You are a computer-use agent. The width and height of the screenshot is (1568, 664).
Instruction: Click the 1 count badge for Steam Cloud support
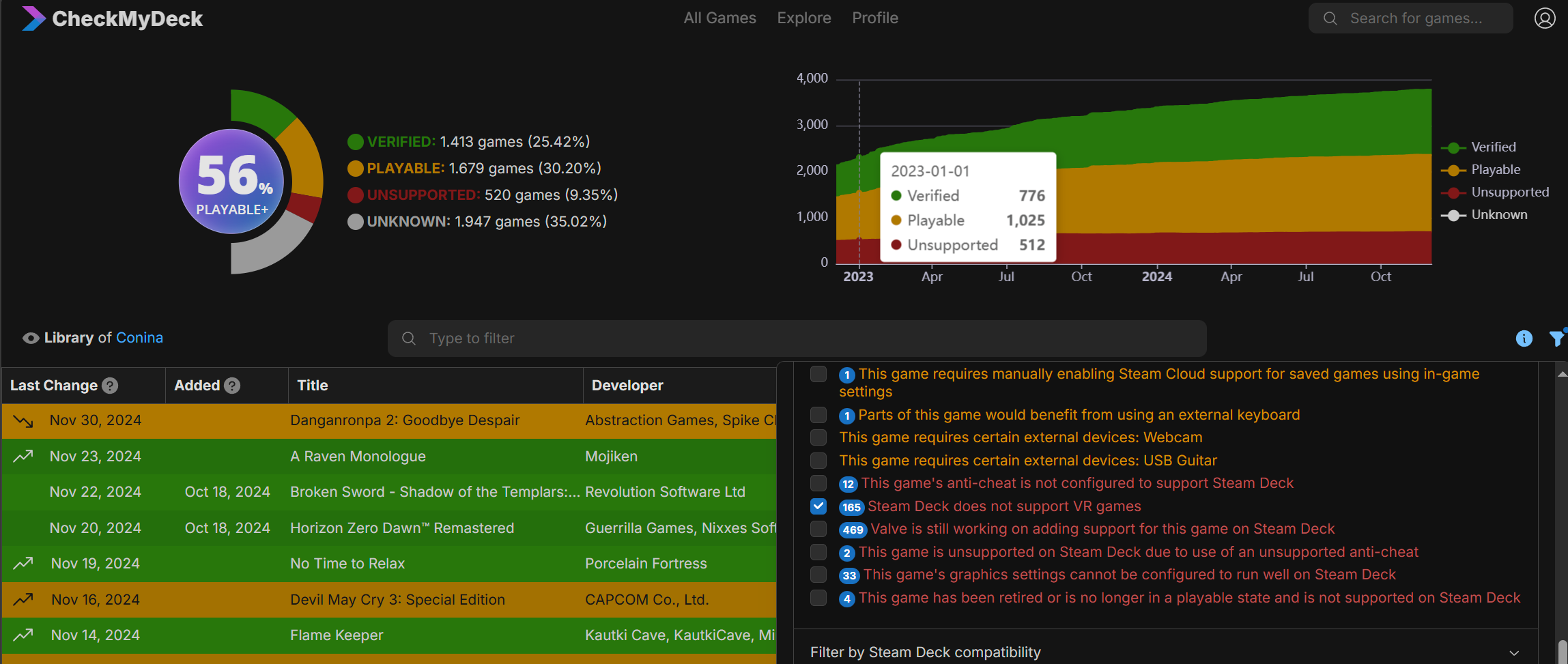847,375
